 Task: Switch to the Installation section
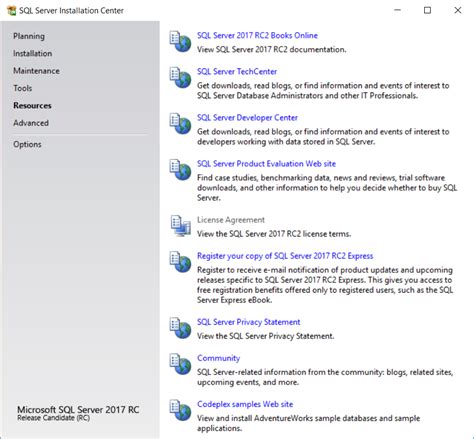pyautogui.click(x=32, y=53)
